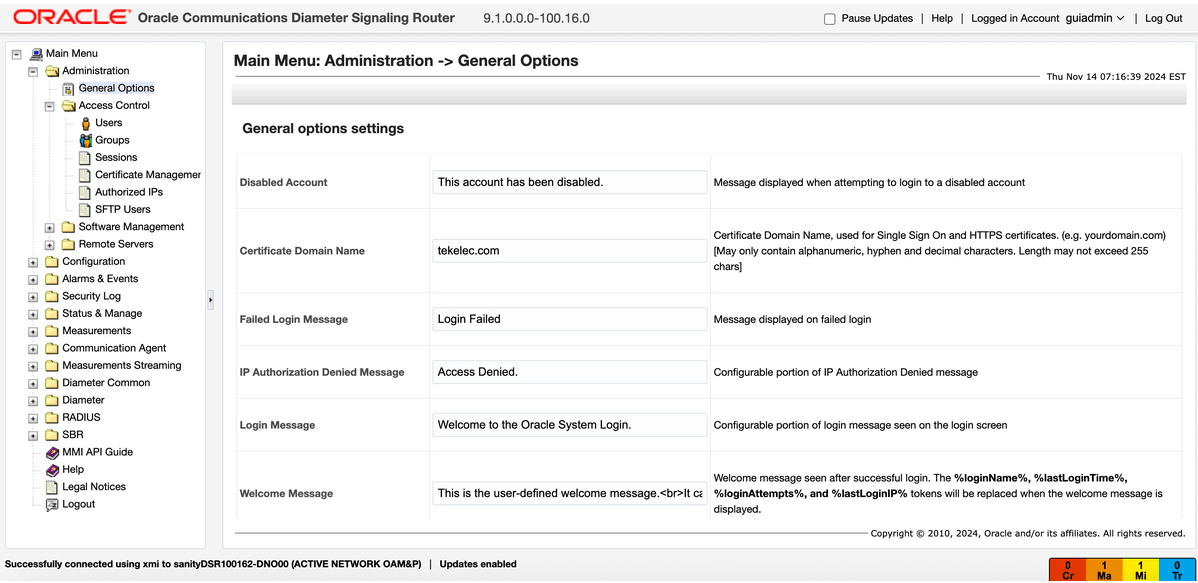
Task: Click the Diameter Common folder icon
Action: (51, 383)
